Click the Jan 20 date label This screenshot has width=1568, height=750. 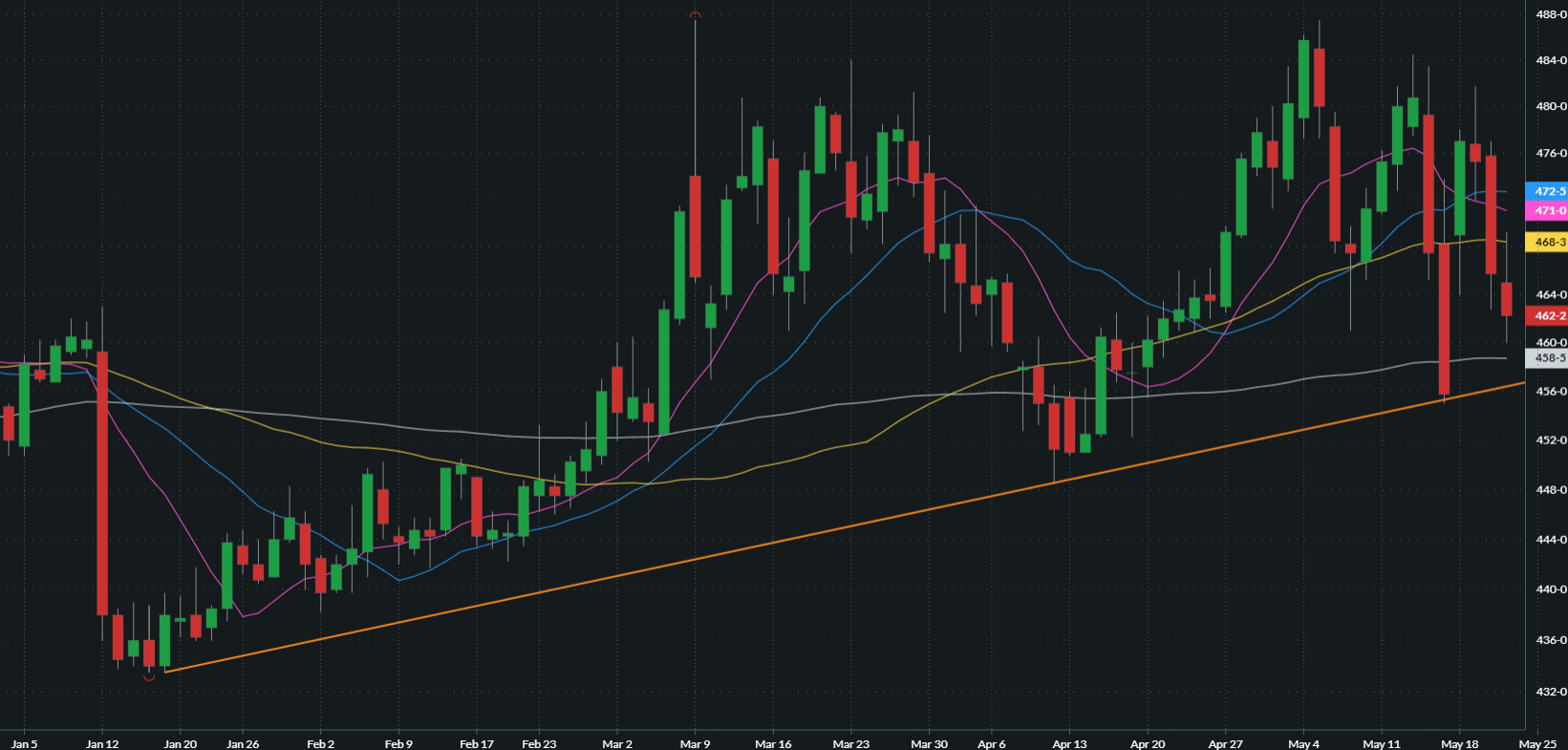click(180, 743)
